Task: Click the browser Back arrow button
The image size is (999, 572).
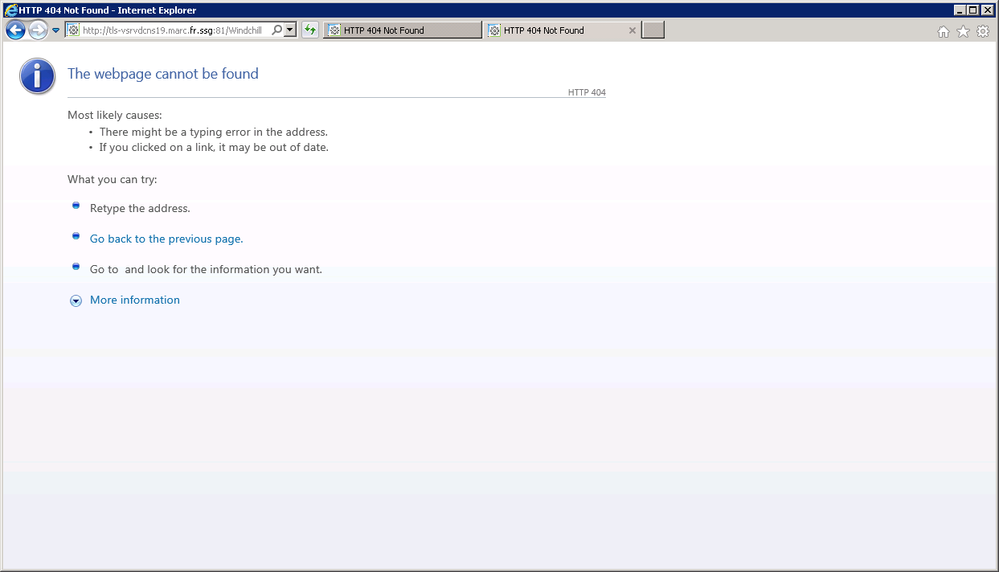Action: coord(15,30)
